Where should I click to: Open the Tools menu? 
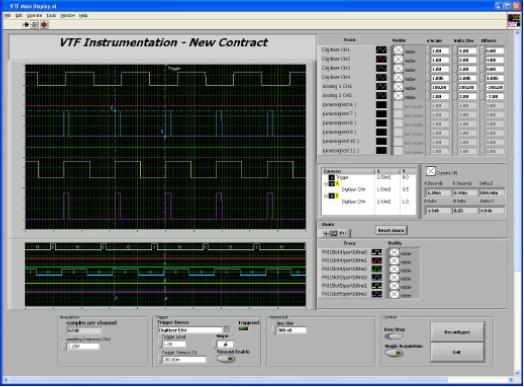(x=51, y=15)
